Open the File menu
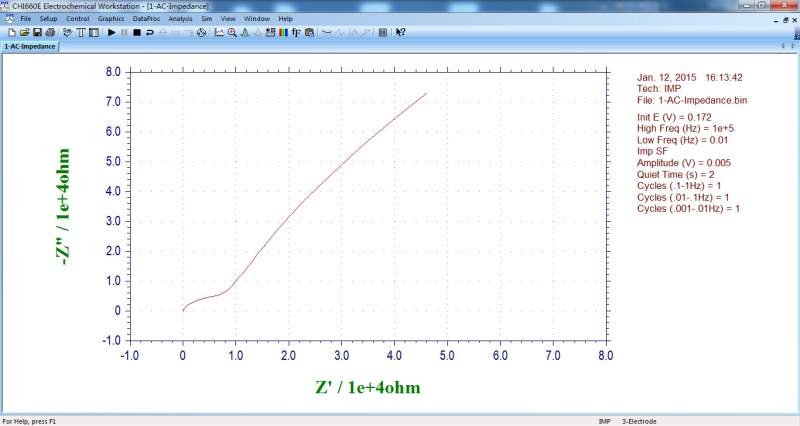The width and height of the screenshot is (800, 426). [x=26, y=19]
